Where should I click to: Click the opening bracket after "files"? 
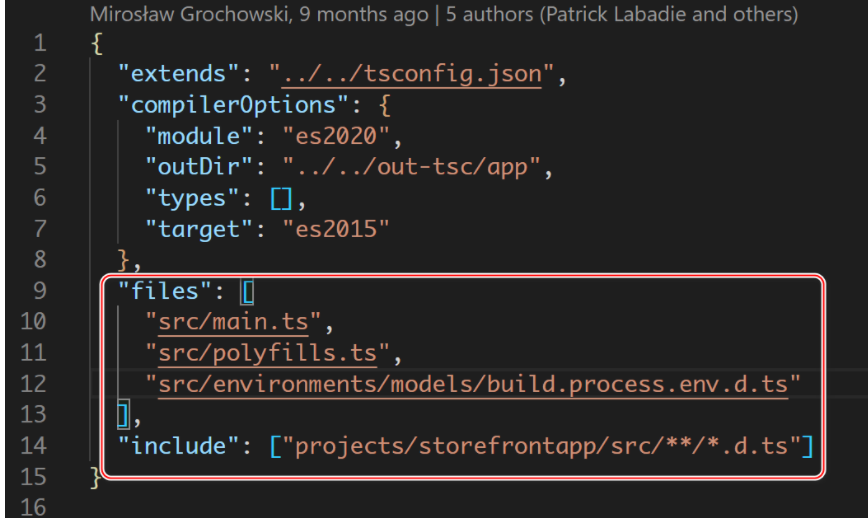pyautogui.click(x=248, y=291)
